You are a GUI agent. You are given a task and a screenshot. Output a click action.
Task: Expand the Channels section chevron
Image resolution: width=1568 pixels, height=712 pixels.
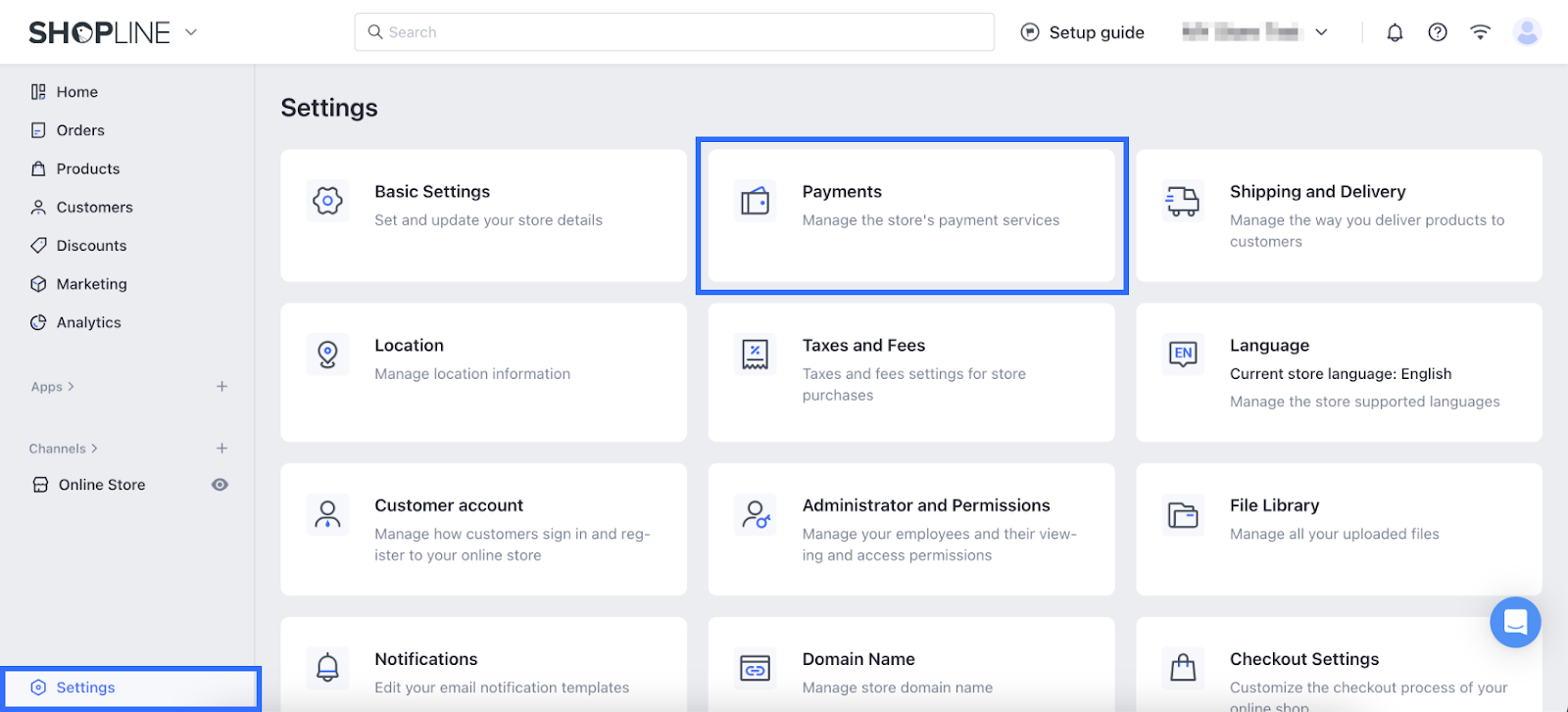[94, 449]
